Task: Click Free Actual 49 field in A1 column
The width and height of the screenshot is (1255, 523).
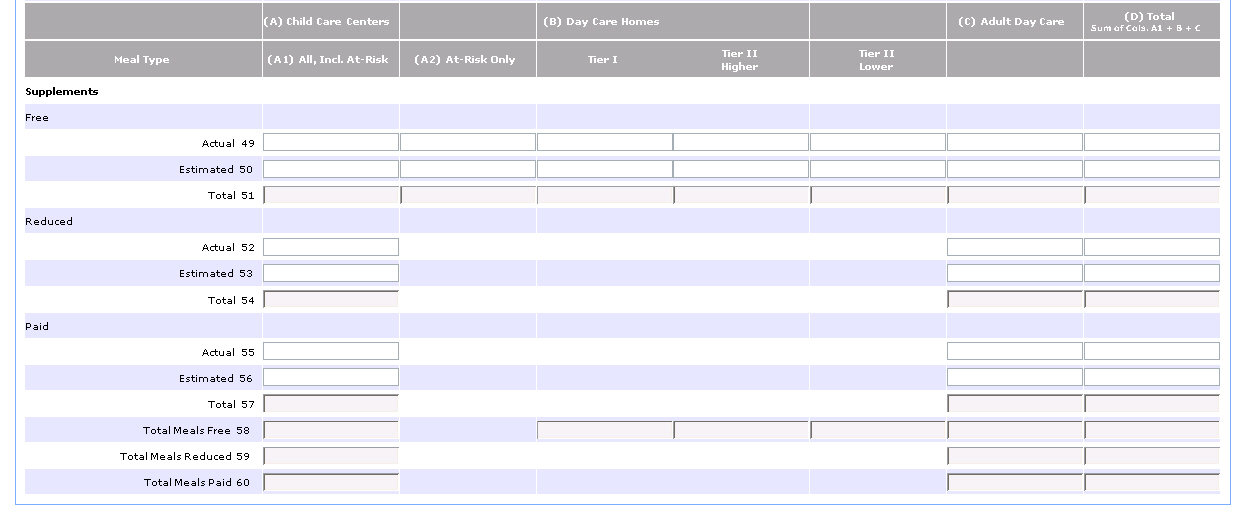Action: coord(331,143)
